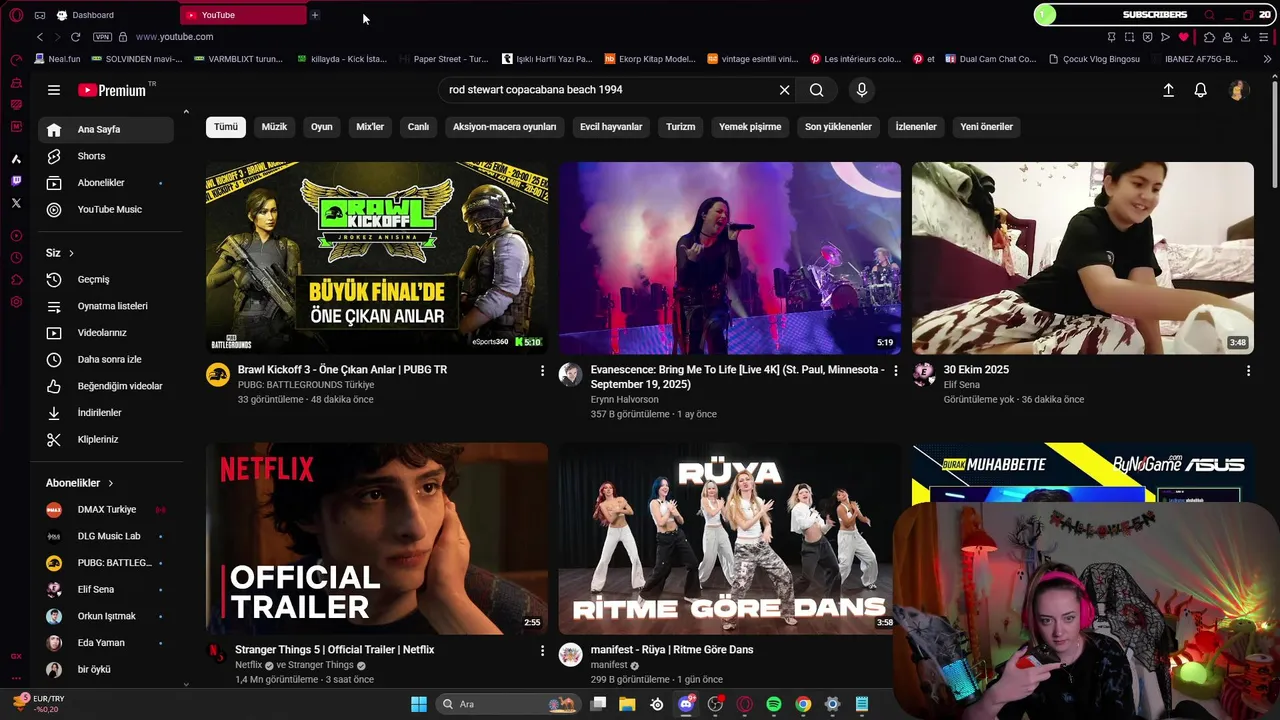Go to Ana Sayfa in the sidebar
The height and width of the screenshot is (720, 1280).
point(106,129)
